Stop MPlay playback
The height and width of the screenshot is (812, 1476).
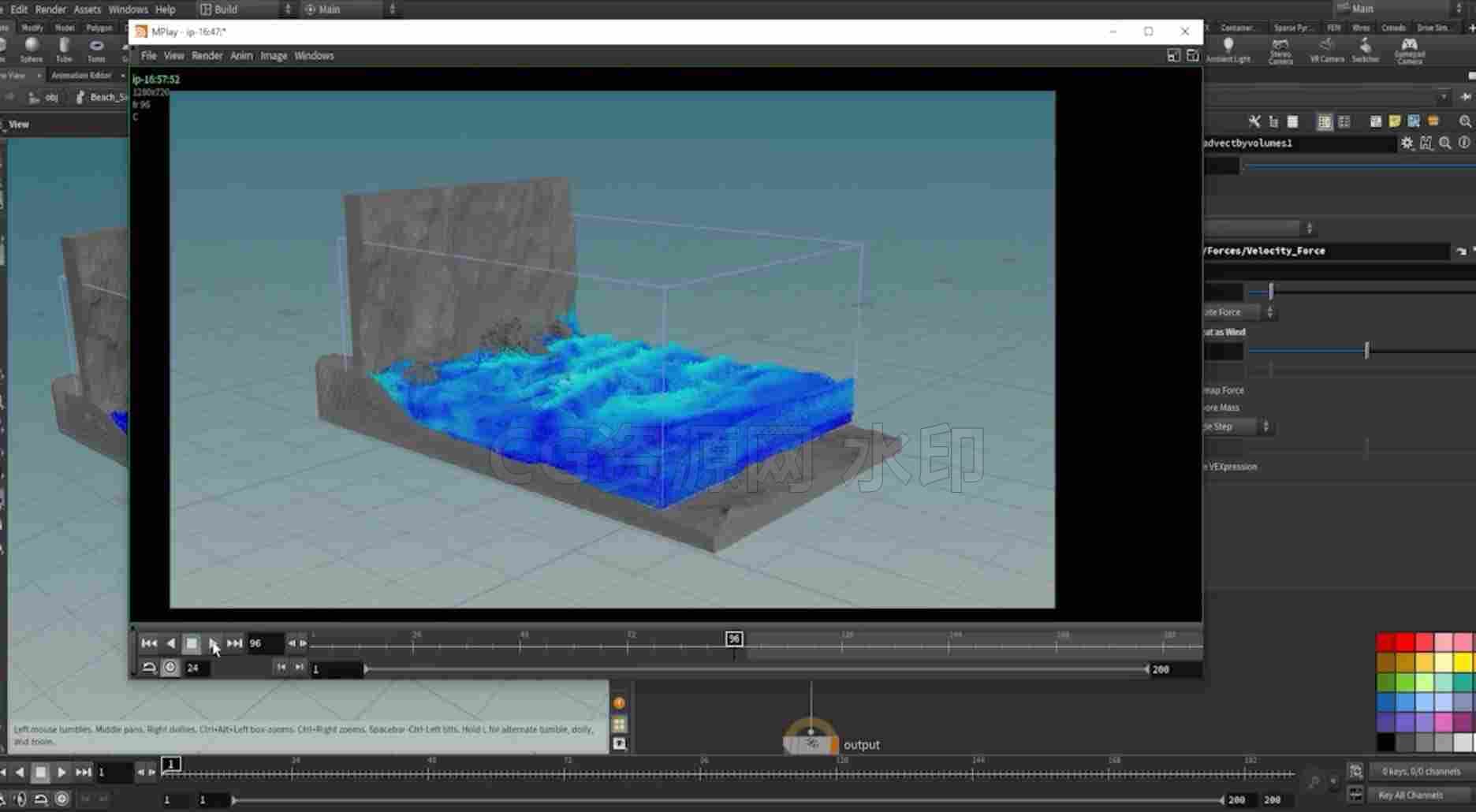tap(192, 643)
